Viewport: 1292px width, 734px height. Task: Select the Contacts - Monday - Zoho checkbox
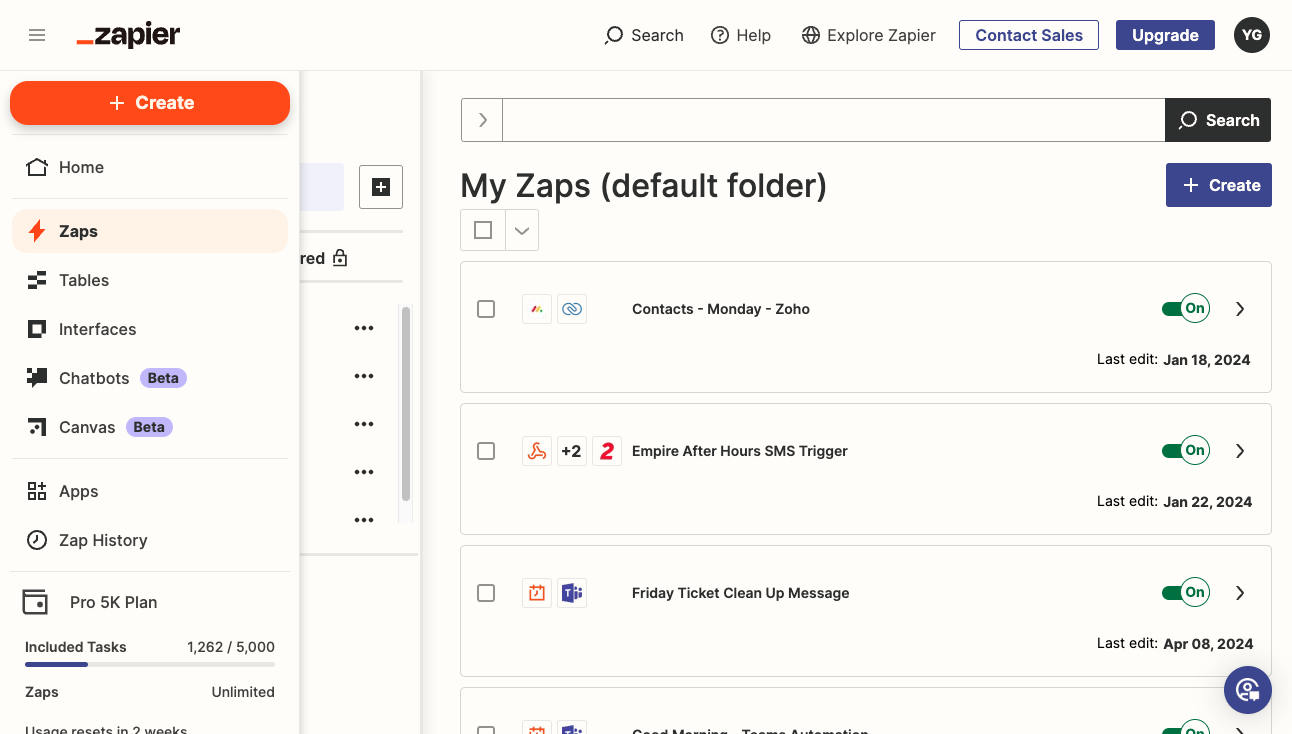point(486,309)
